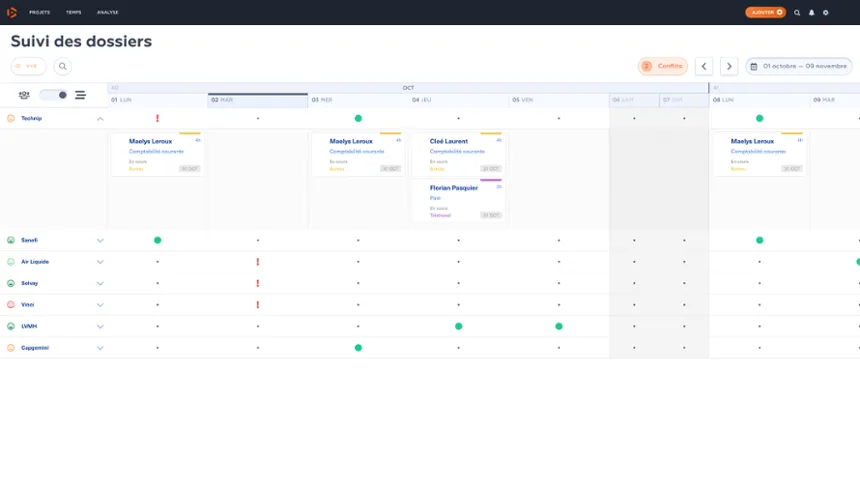Open notifications bell icon
Screen dimensions: 860x484
coord(811,13)
